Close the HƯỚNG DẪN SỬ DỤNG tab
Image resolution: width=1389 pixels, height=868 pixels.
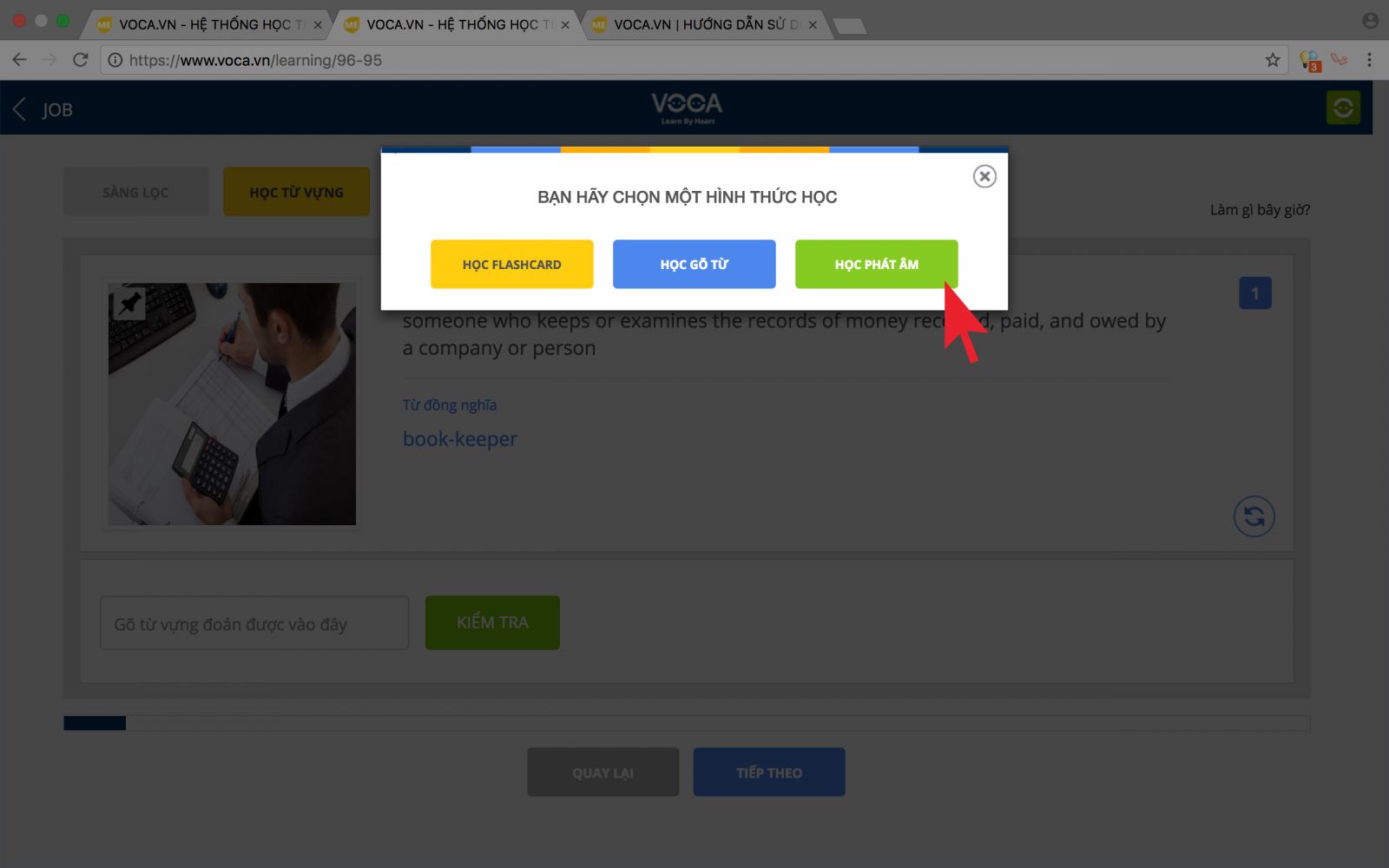click(813, 25)
